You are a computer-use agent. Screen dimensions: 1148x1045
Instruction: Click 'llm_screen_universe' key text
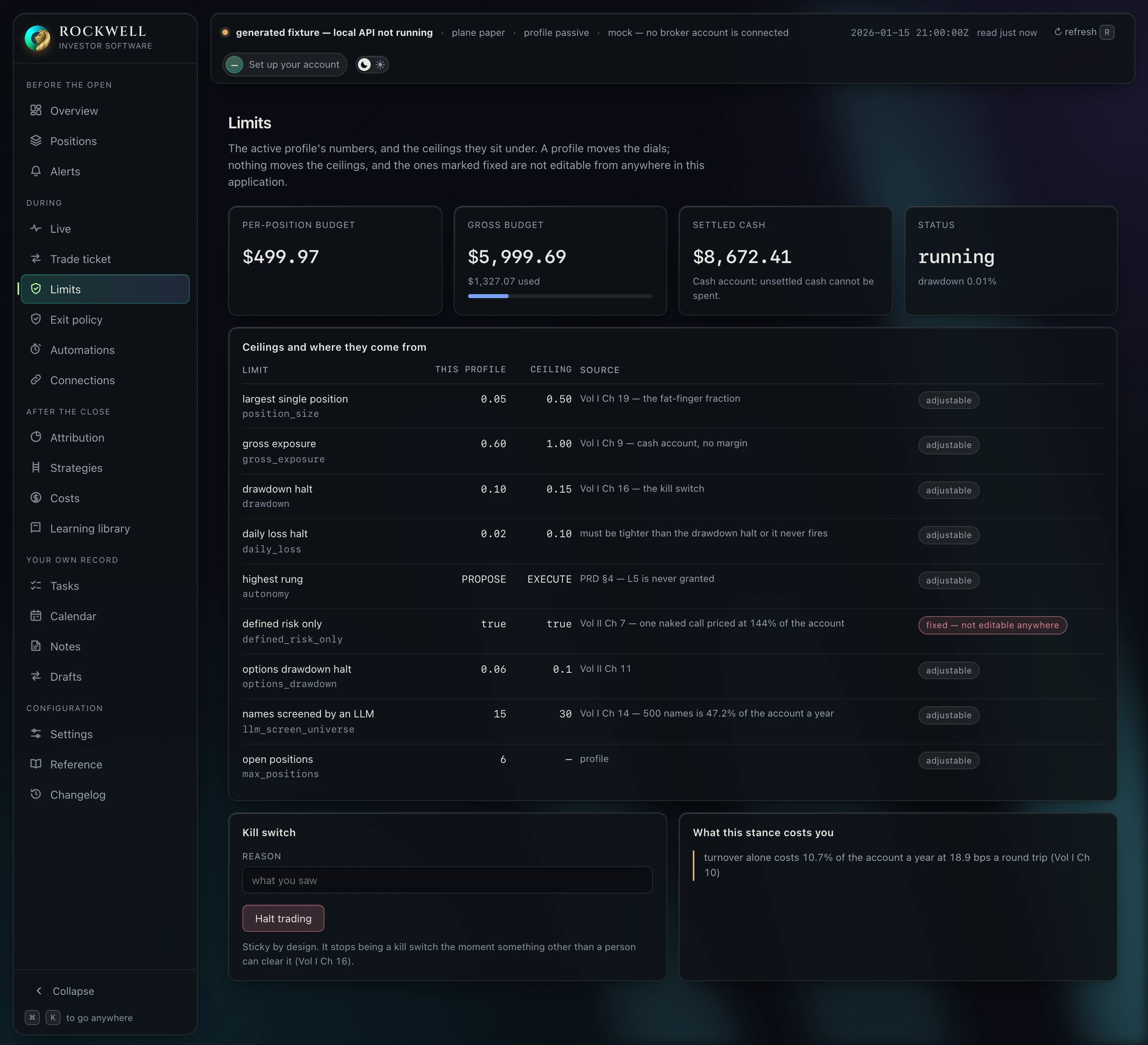[299, 729]
